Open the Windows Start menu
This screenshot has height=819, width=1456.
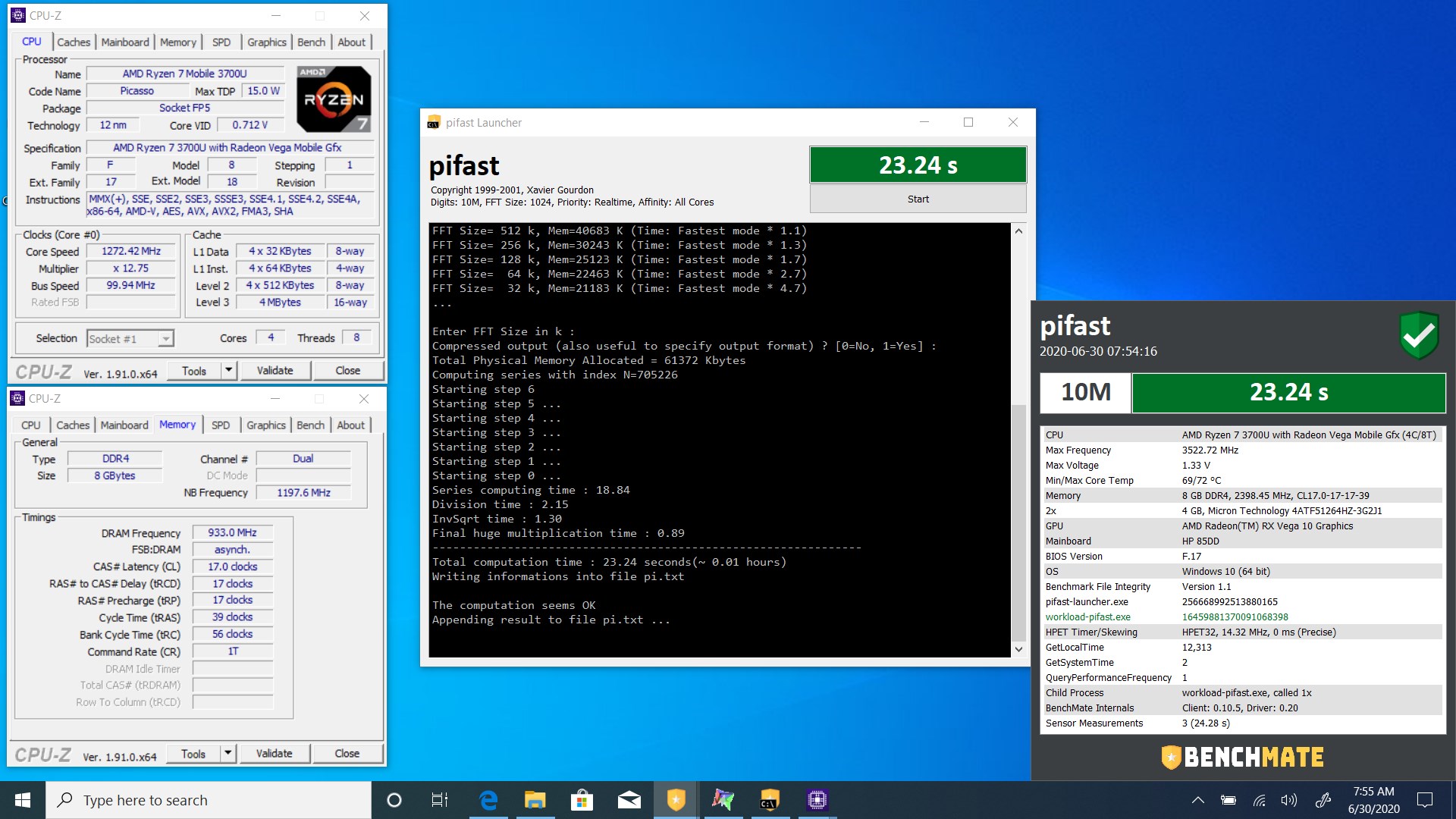click(x=23, y=800)
